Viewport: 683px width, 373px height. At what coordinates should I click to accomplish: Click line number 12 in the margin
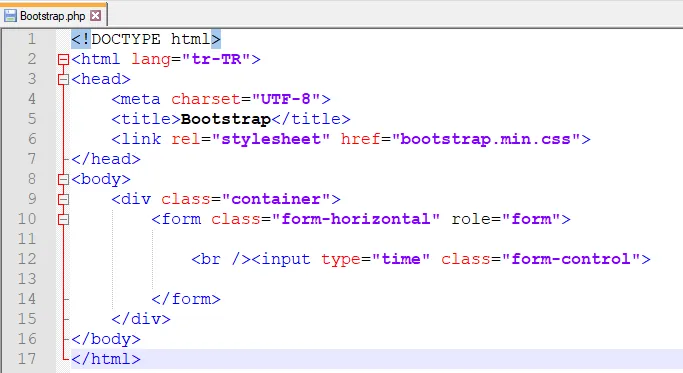coord(27,259)
